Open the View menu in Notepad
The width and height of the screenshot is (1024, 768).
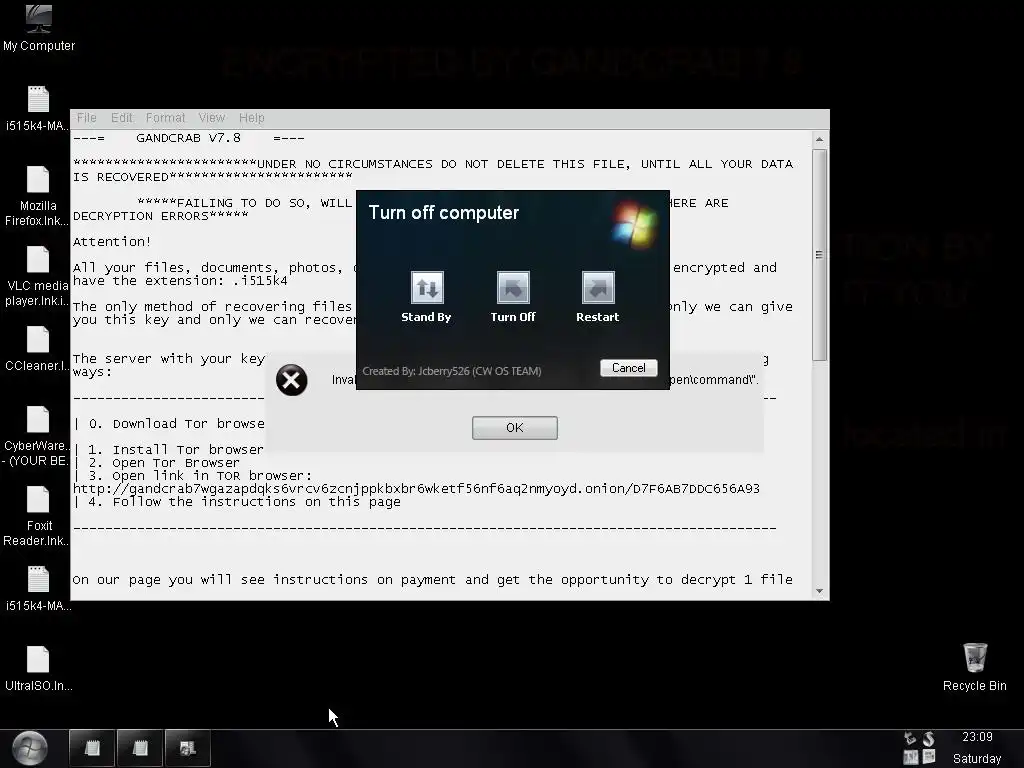(x=212, y=118)
